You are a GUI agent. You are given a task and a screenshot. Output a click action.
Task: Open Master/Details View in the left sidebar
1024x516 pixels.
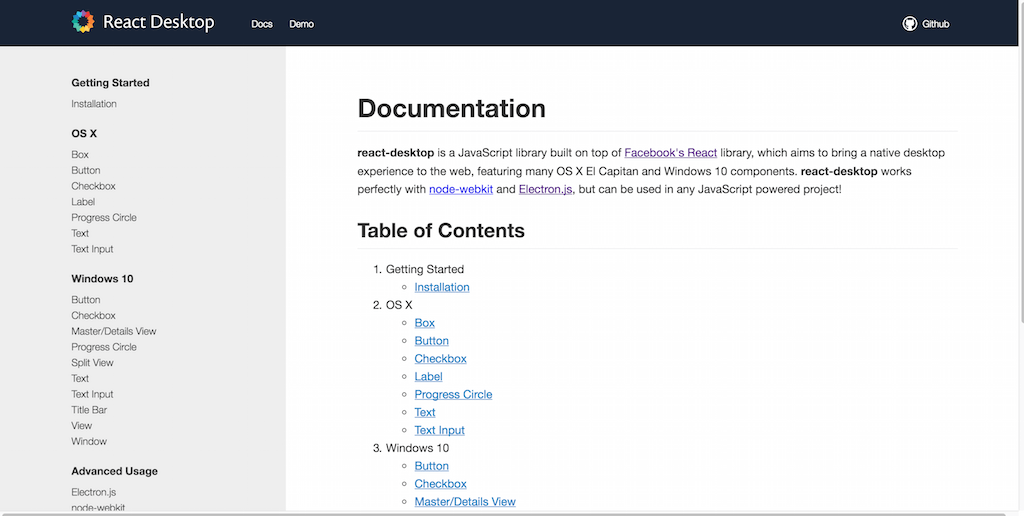click(x=114, y=331)
